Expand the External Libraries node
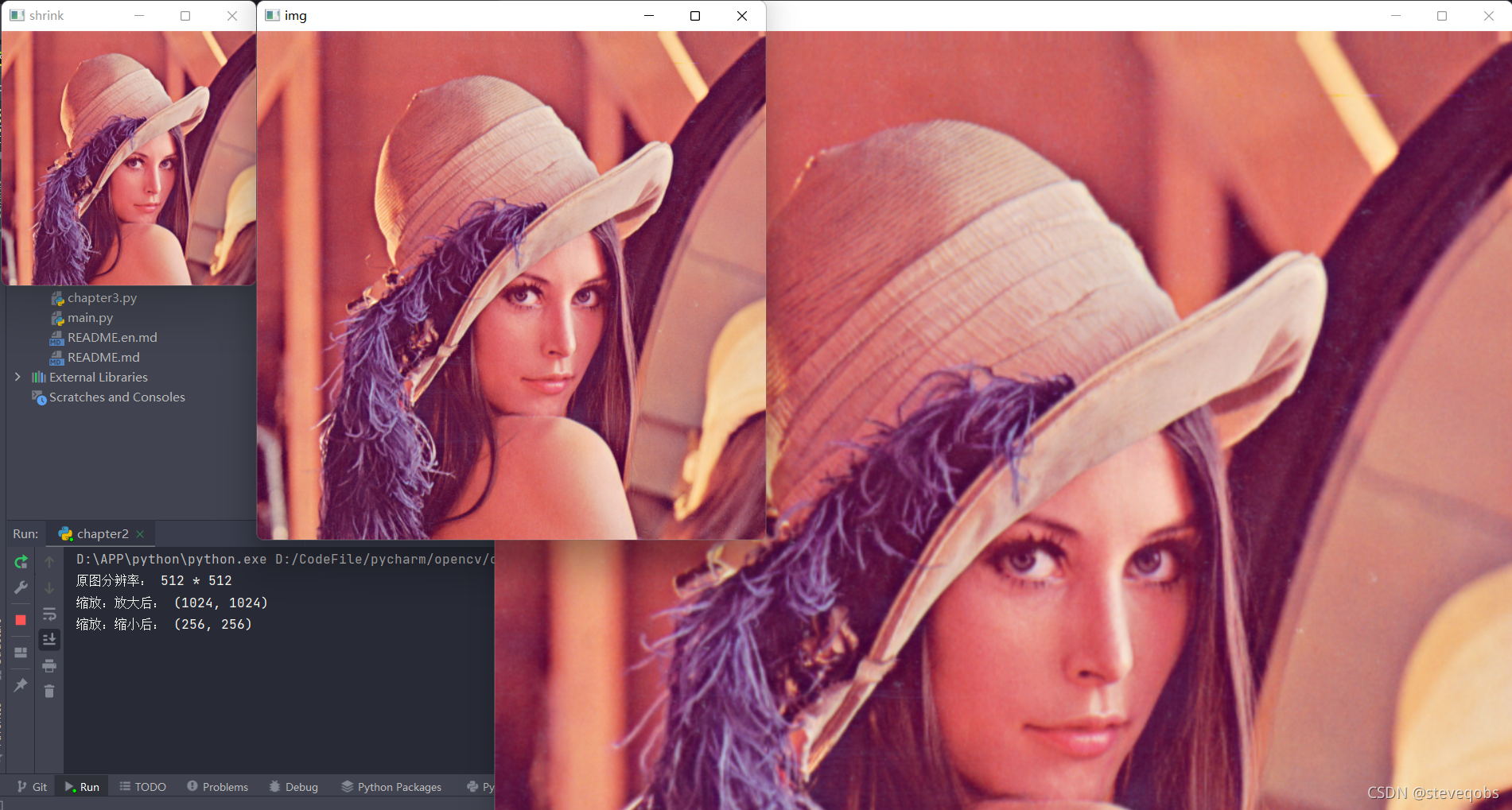This screenshot has height=810, width=1512. click(x=17, y=377)
